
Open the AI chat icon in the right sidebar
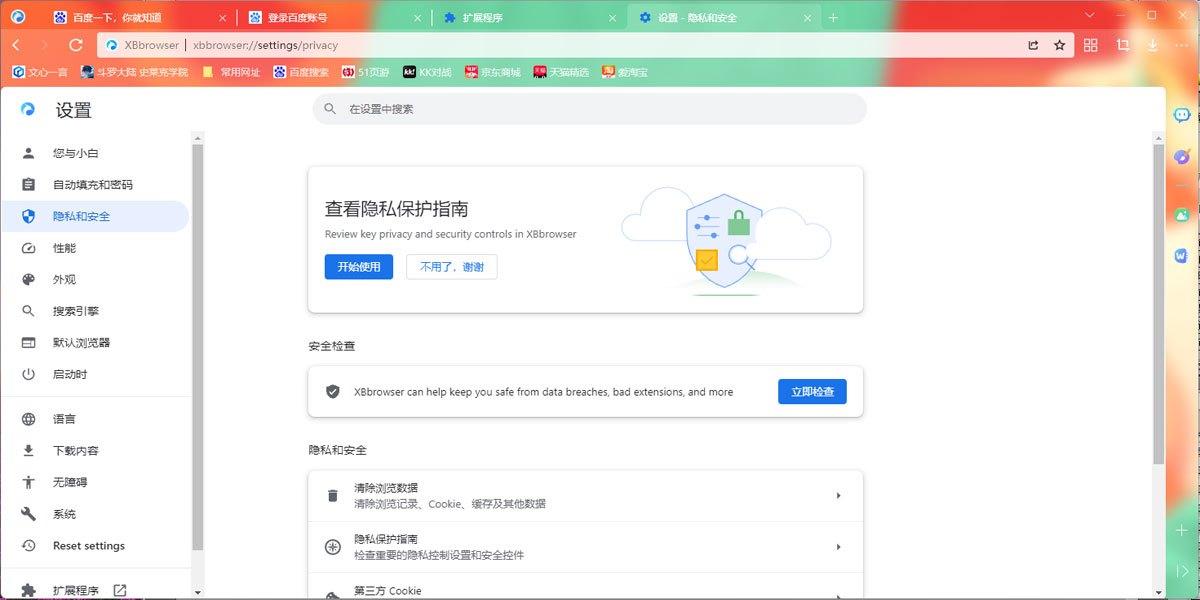pos(1181,115)
